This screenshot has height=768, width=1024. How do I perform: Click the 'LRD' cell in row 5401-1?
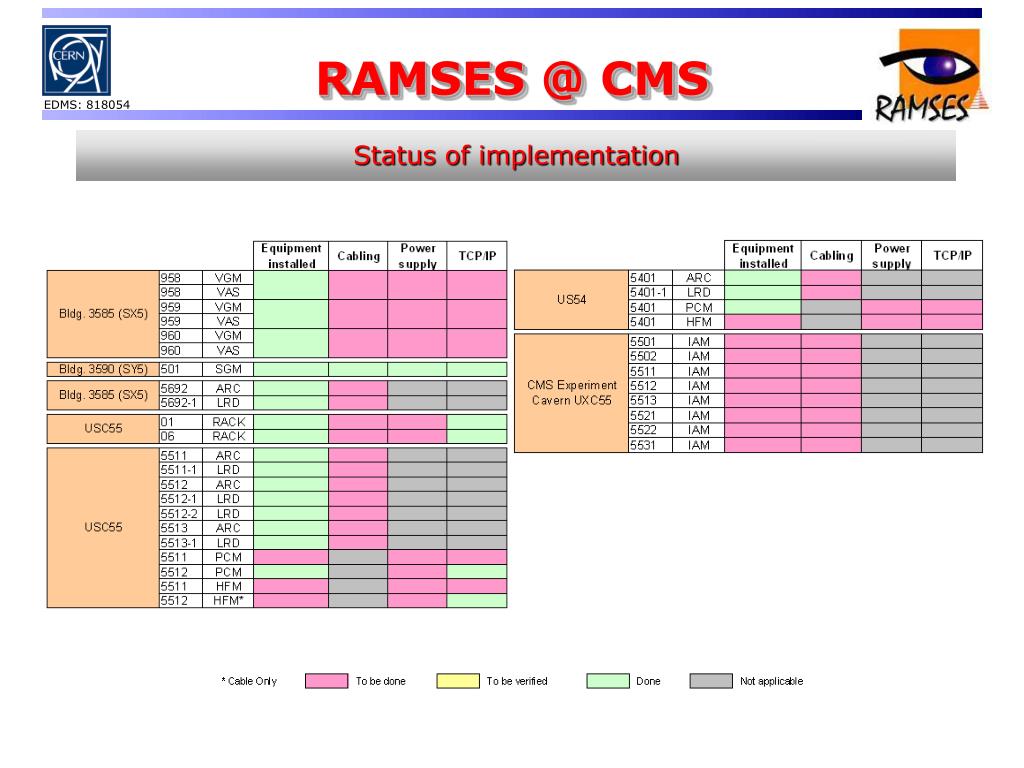pos(699,293)
